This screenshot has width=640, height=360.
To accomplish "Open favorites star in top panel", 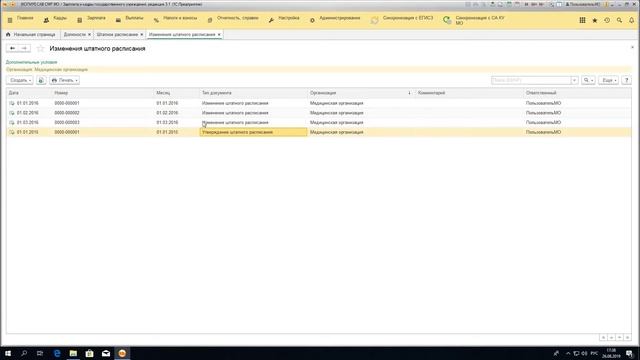I will (x=595, y=20).
